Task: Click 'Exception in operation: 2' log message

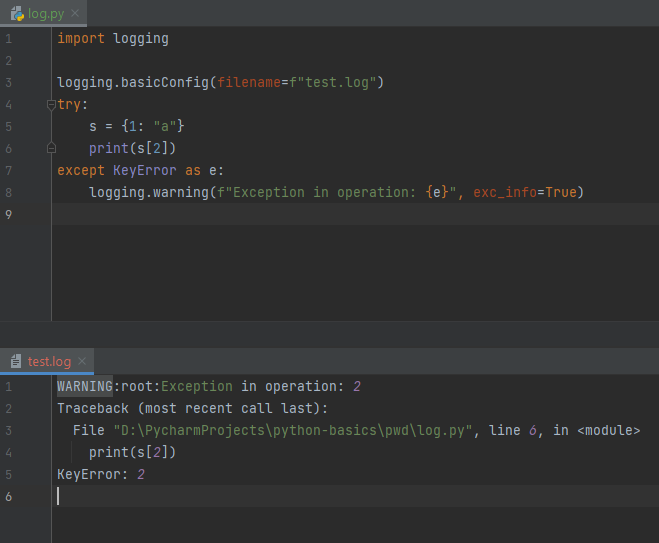Action: [x=261, y=386]
